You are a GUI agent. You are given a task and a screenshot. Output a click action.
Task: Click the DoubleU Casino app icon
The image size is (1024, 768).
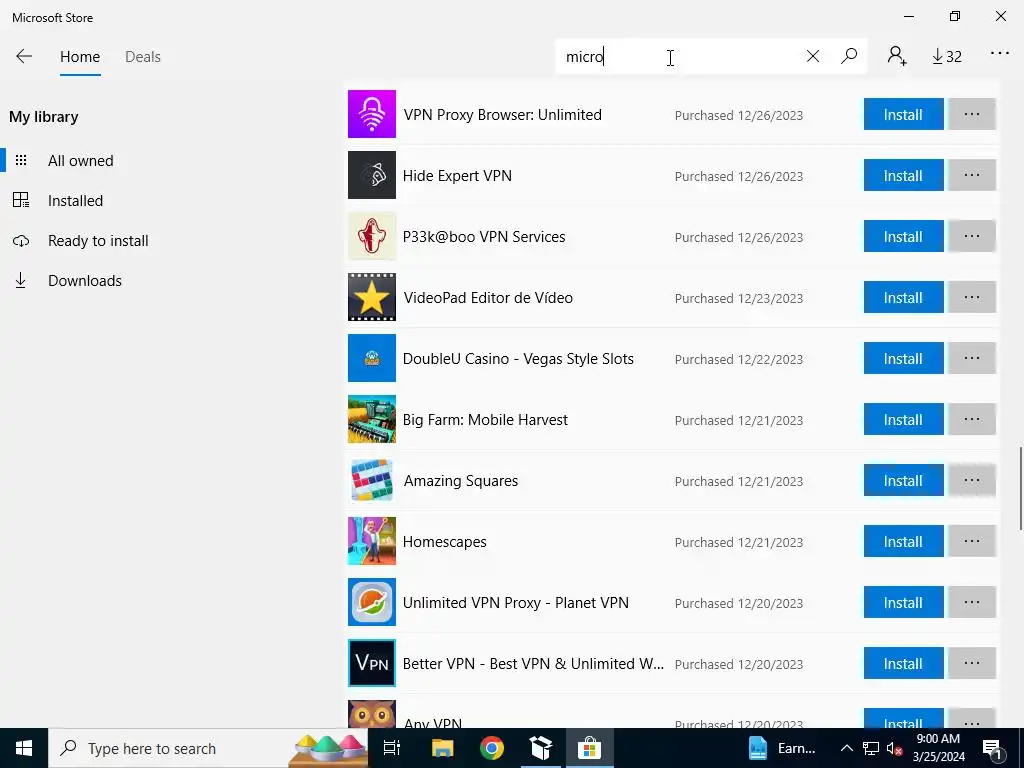372,358
